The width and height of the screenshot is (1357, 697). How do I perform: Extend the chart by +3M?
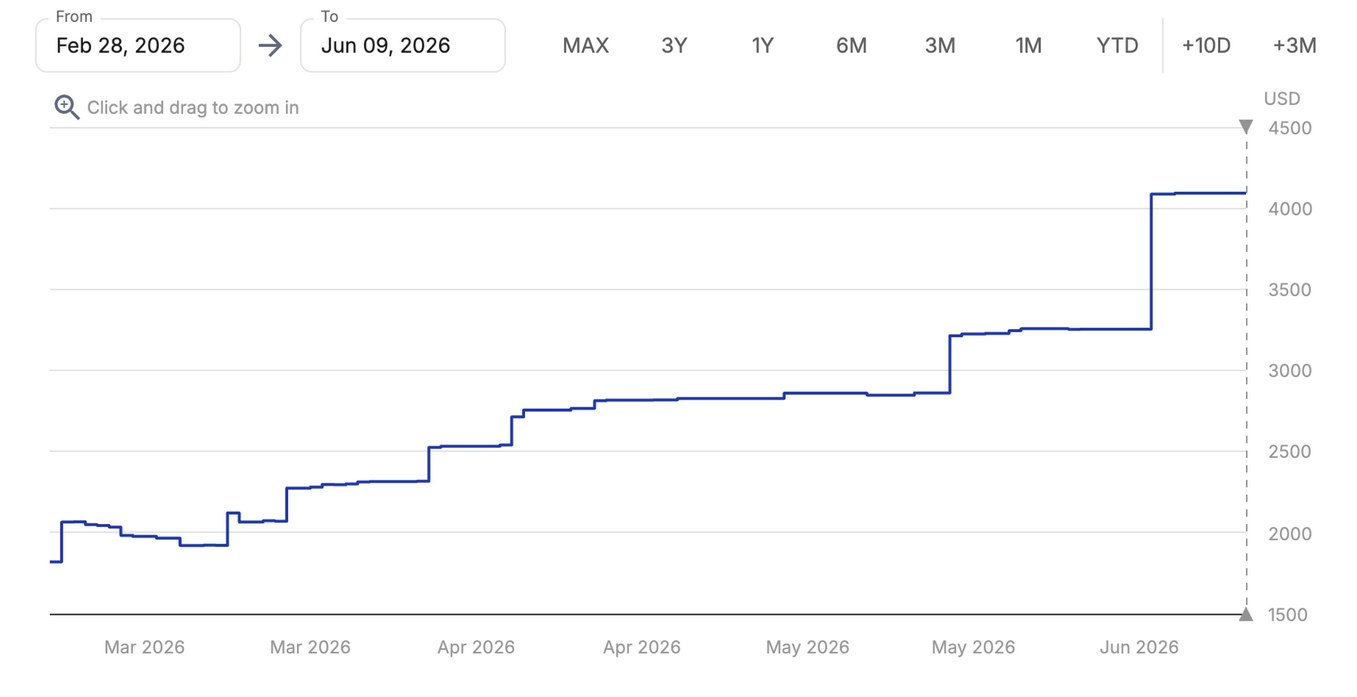click(x=1295, y=45)
